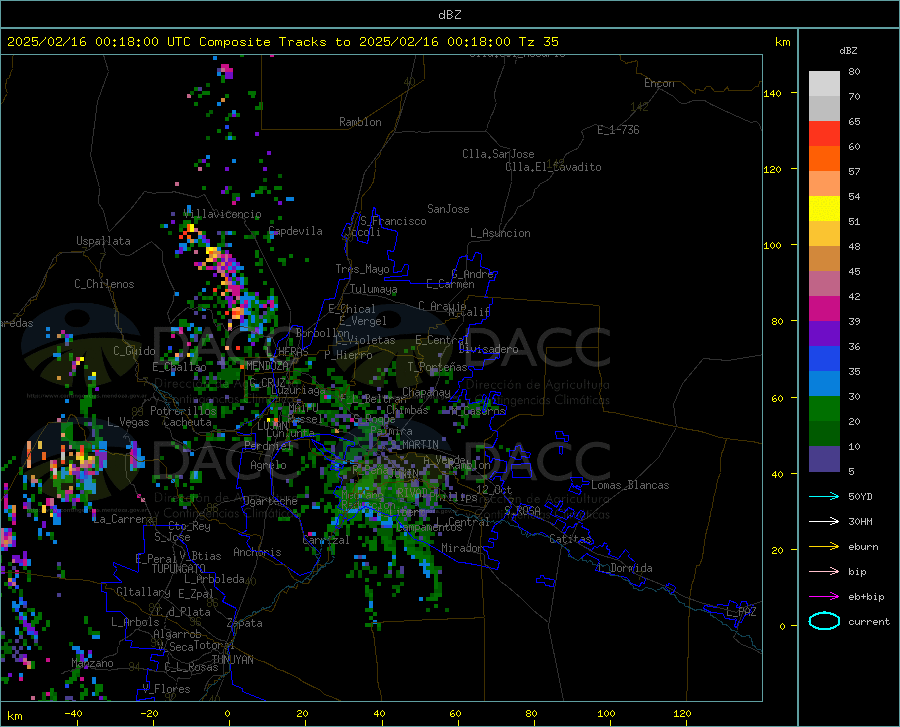Click the 'Clla.El_Cavadito' map label

(x=553, y=167)
